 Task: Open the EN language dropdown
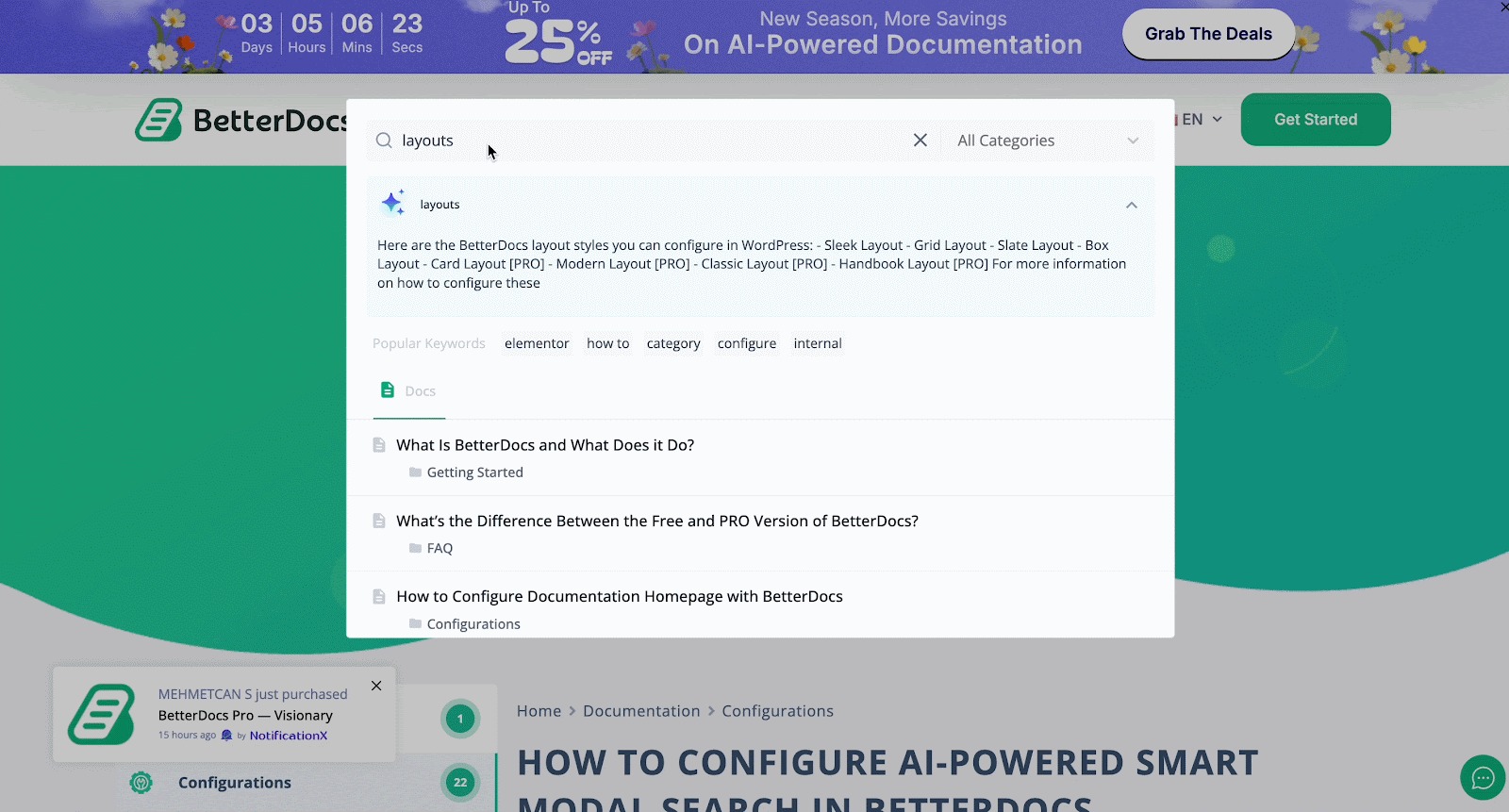tap(1200, 120)
